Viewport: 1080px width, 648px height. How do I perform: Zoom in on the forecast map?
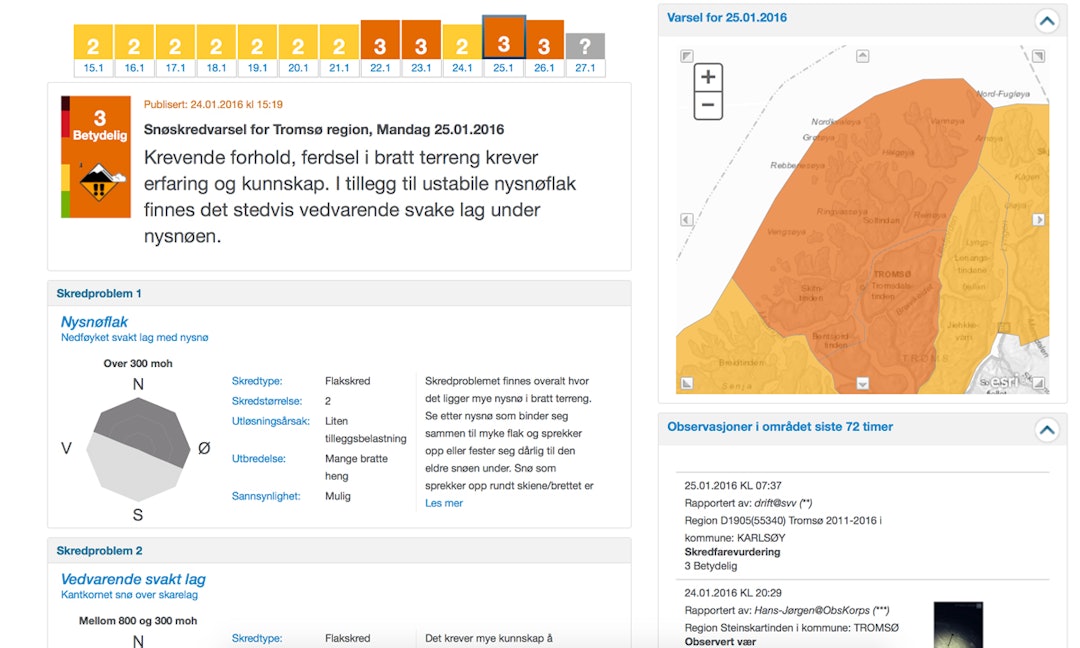tap(707, 76)
